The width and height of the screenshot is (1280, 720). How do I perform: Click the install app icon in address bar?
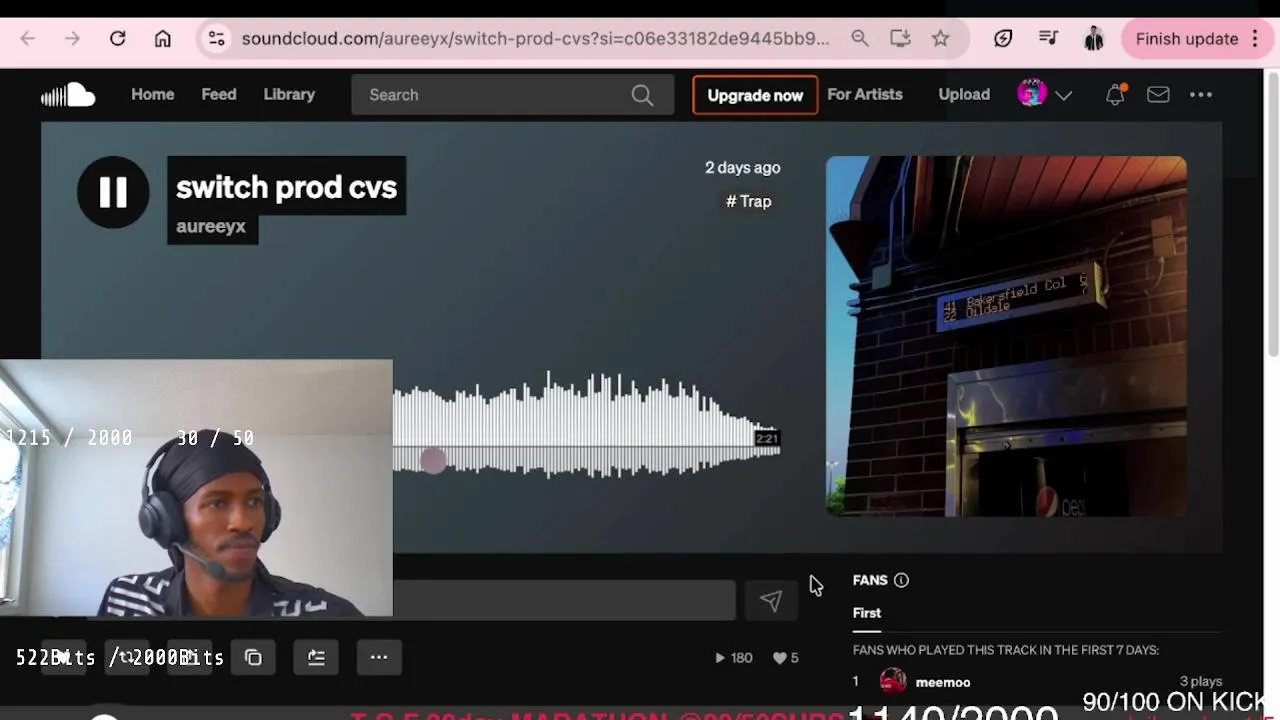point(900,39)
